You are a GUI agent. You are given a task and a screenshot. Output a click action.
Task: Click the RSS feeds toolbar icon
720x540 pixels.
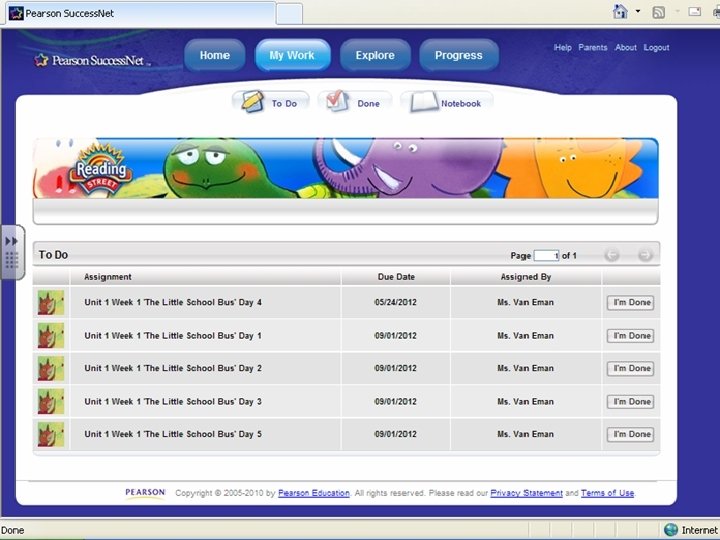click(x=658, y=12)
